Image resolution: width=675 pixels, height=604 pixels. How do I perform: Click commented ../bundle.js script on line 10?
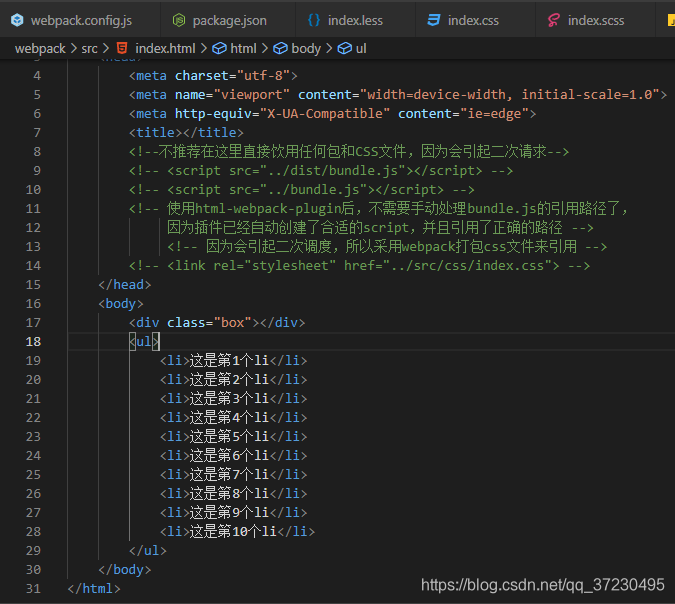tap(301, 189)
